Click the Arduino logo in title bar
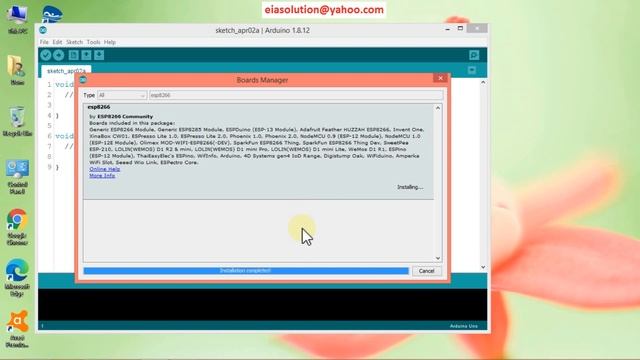Viewport: 640px width, 360px height. coord(43,30)
